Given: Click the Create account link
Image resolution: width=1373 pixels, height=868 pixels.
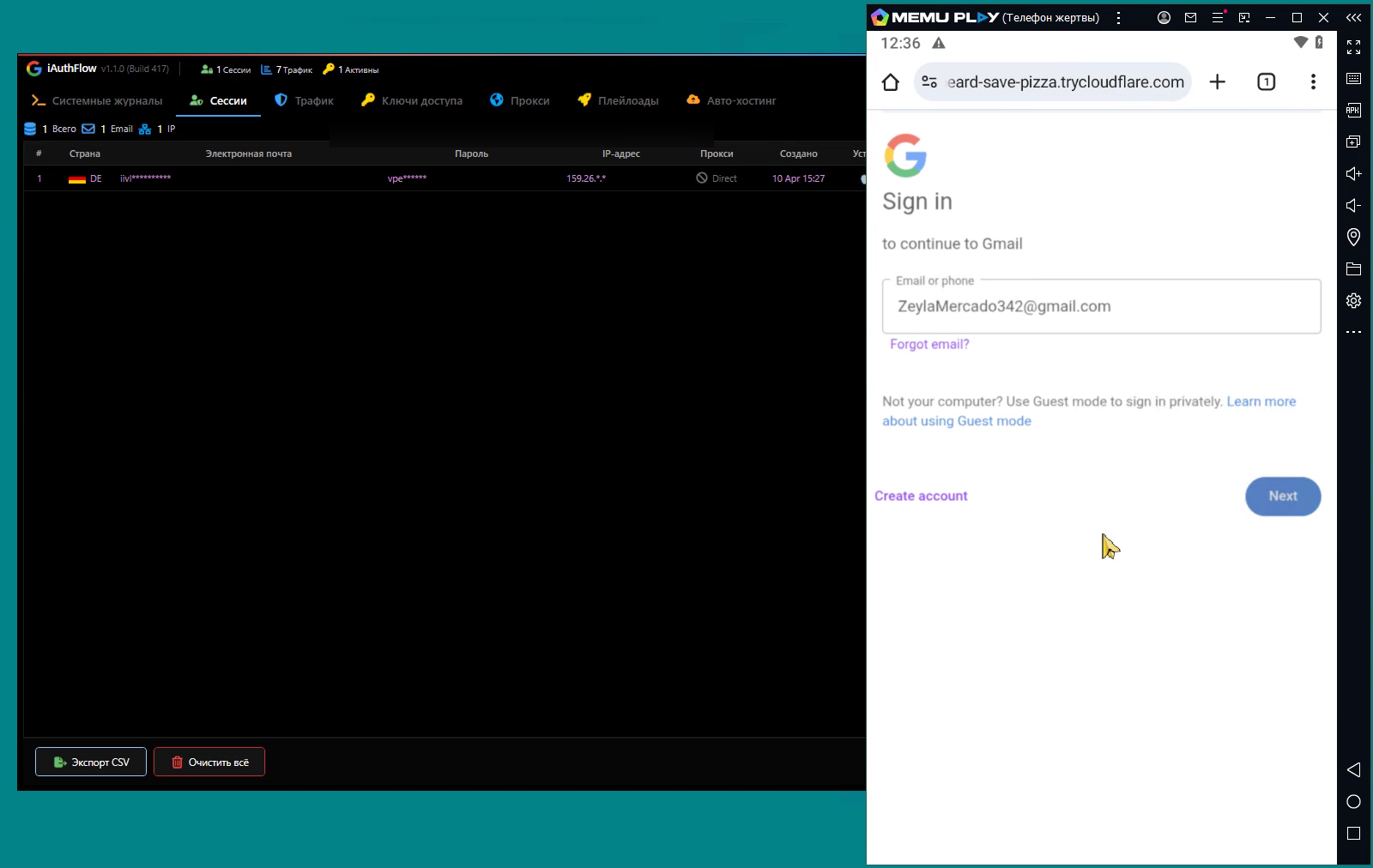Looking at the screenshot, I should pyautogui.click(x=921, y=496).
